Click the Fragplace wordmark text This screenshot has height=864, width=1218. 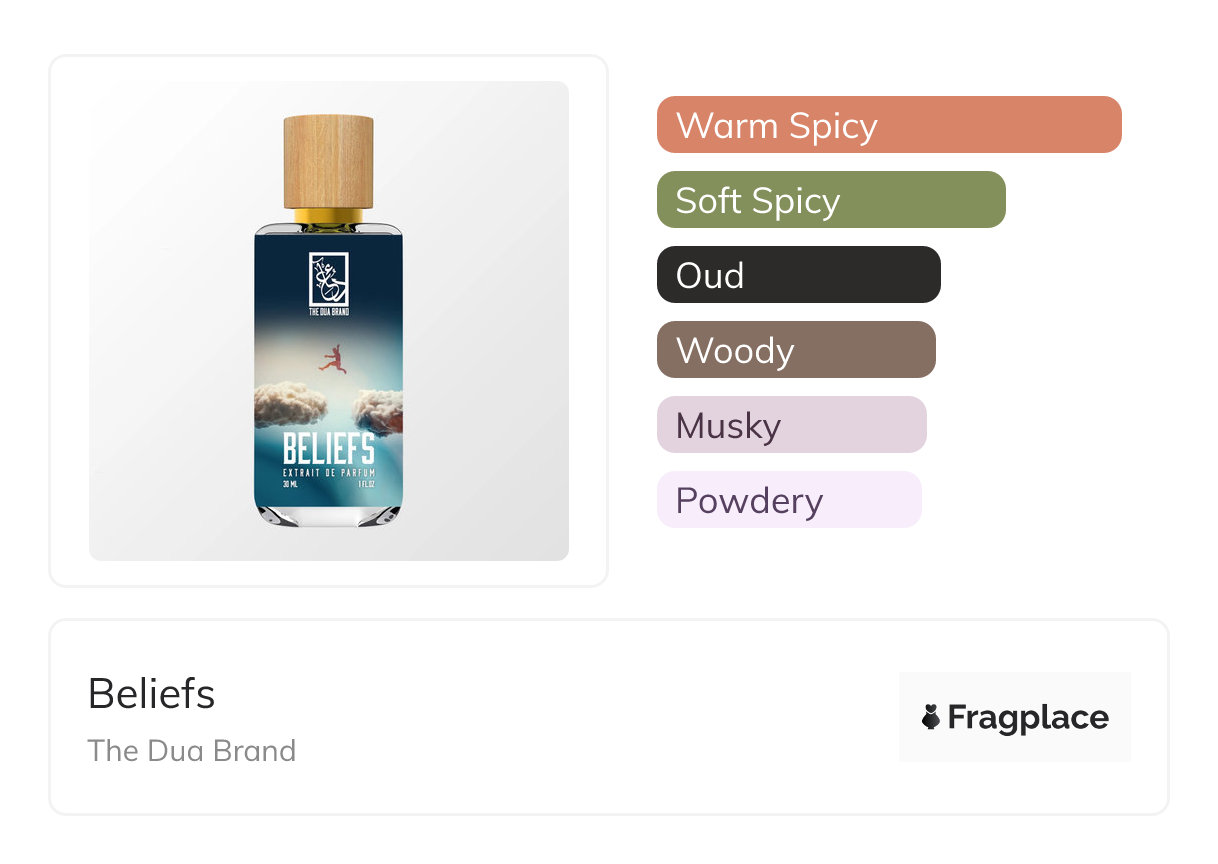click(1027, 717)
